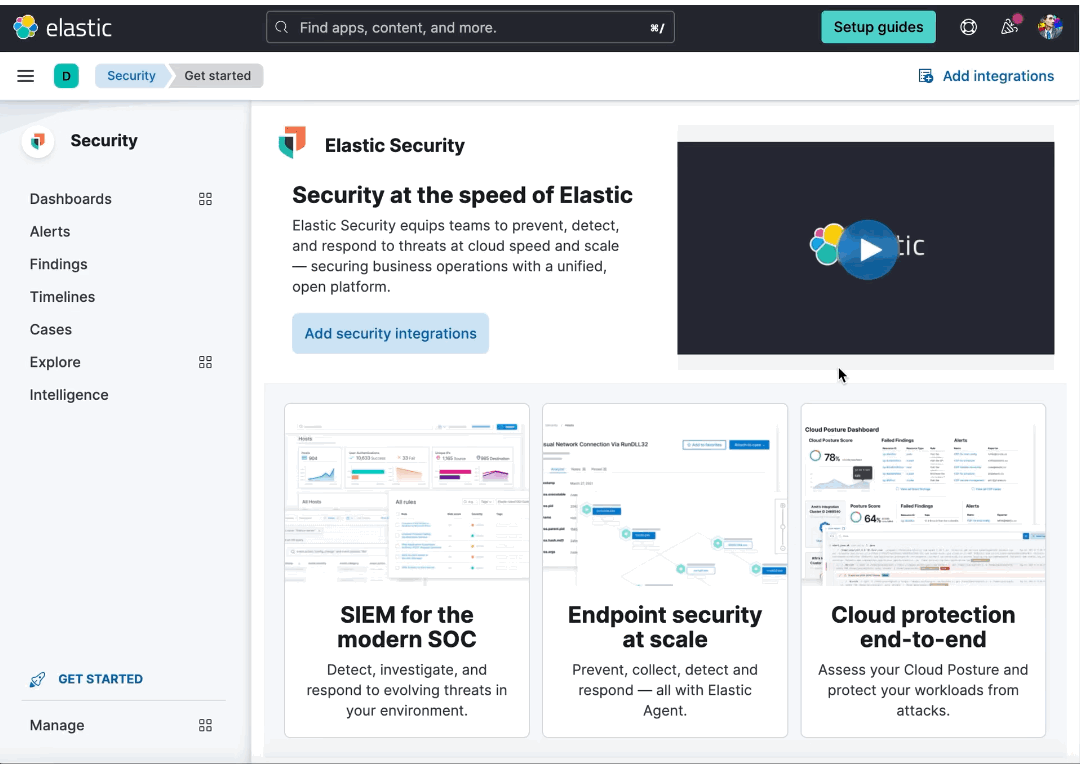Expand the Manage grid panel icon
The image size is (1080, 770).
click(205, 725)
